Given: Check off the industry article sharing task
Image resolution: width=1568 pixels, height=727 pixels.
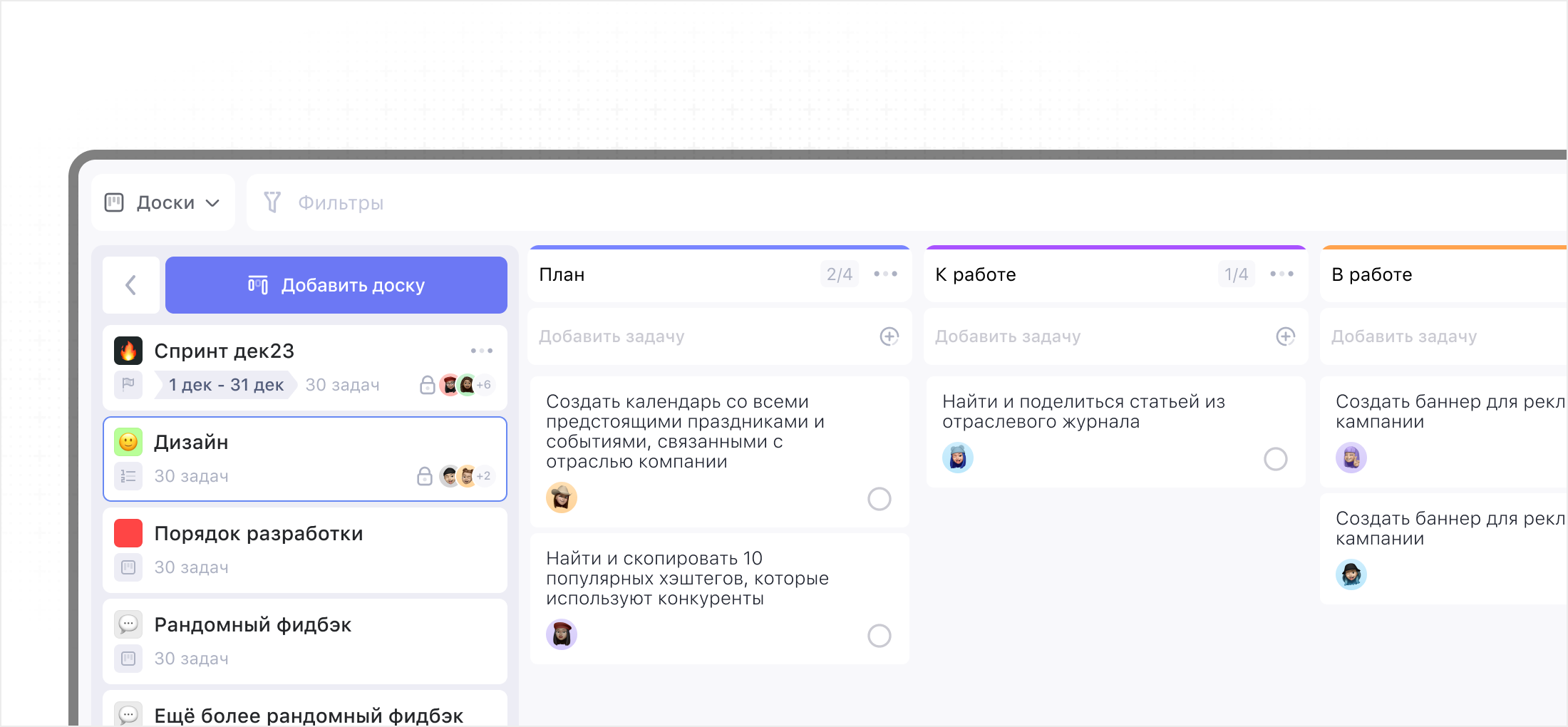Looking at the screenshot, I should (x=1275, y=459).
